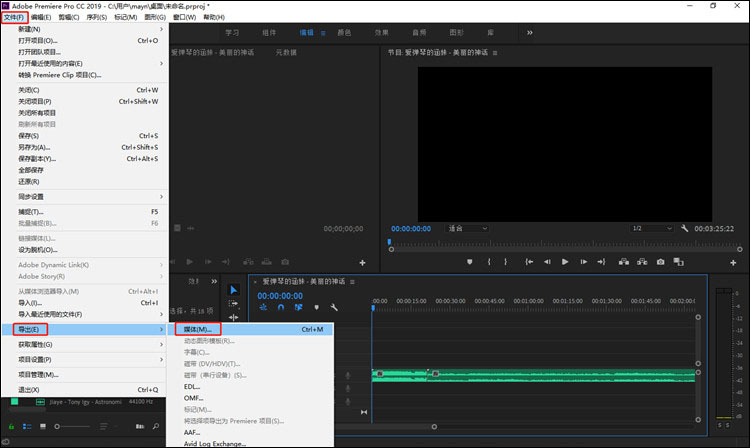Switch to the Color workspace tab

(x=344, y=33)
